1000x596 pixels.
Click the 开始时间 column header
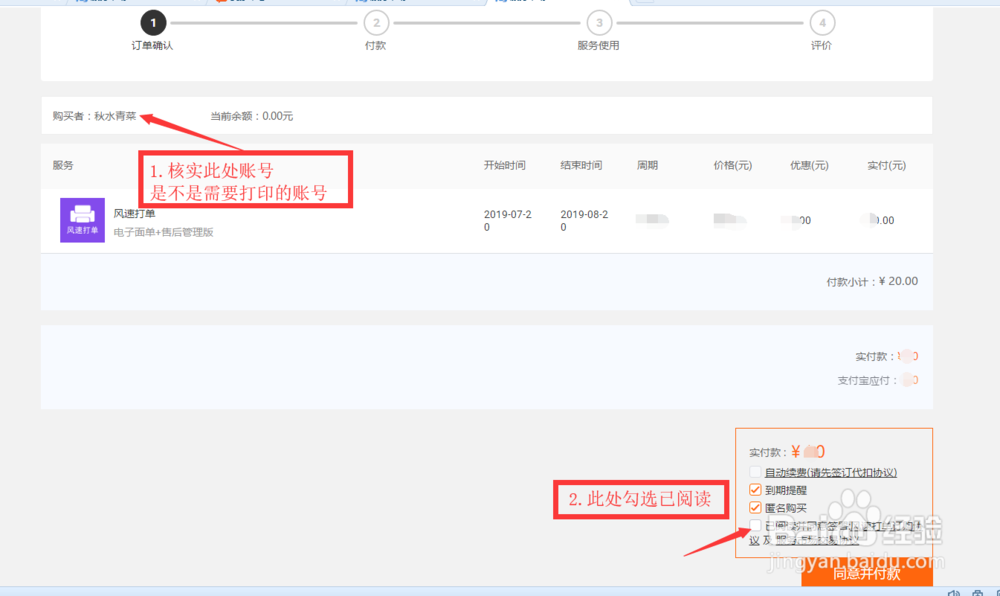point(504,165)
